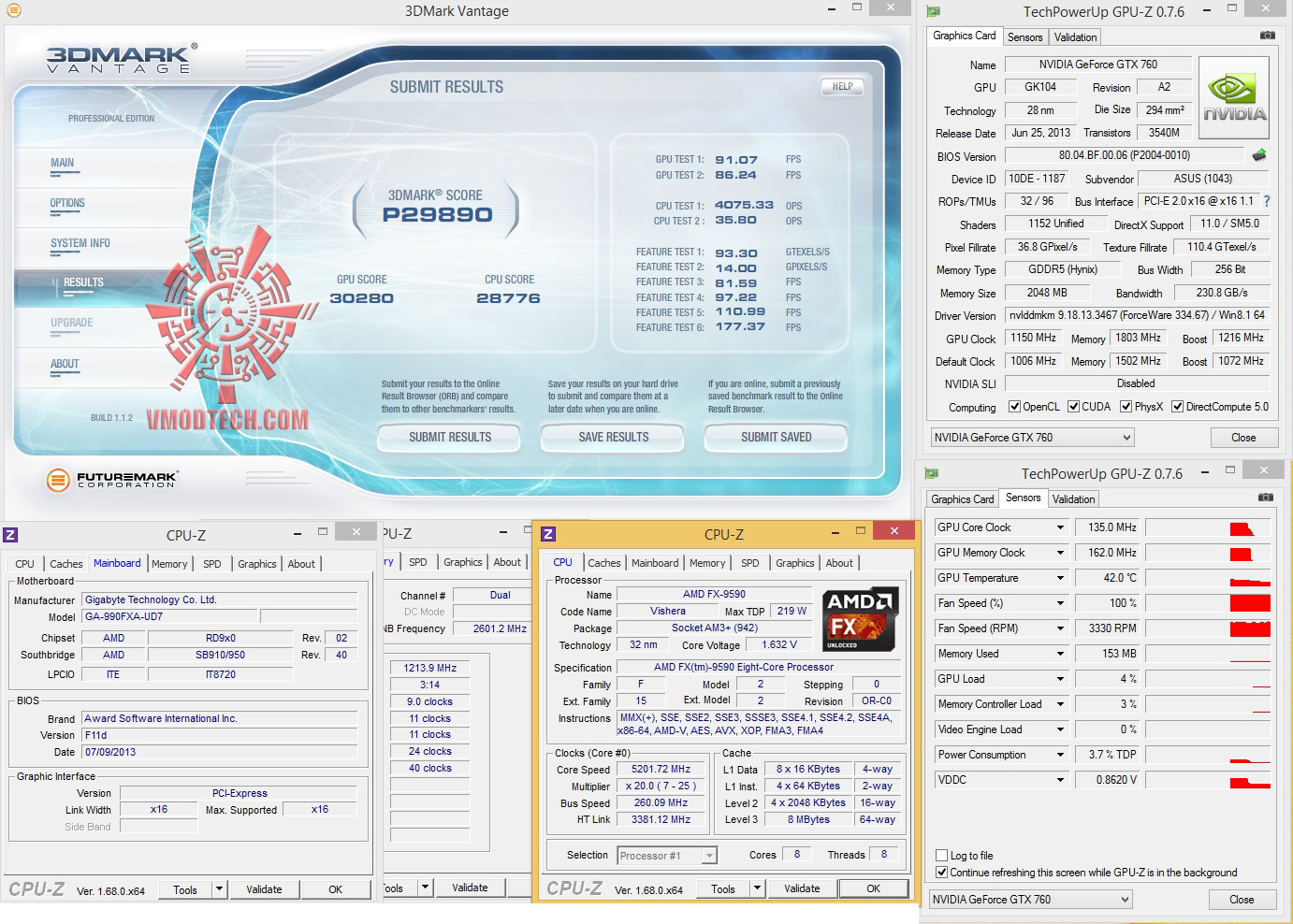Open the Tools dropdown arrow in the processor CPU-Z window
Screen dimensions: 1293x924
pos(758,888)
